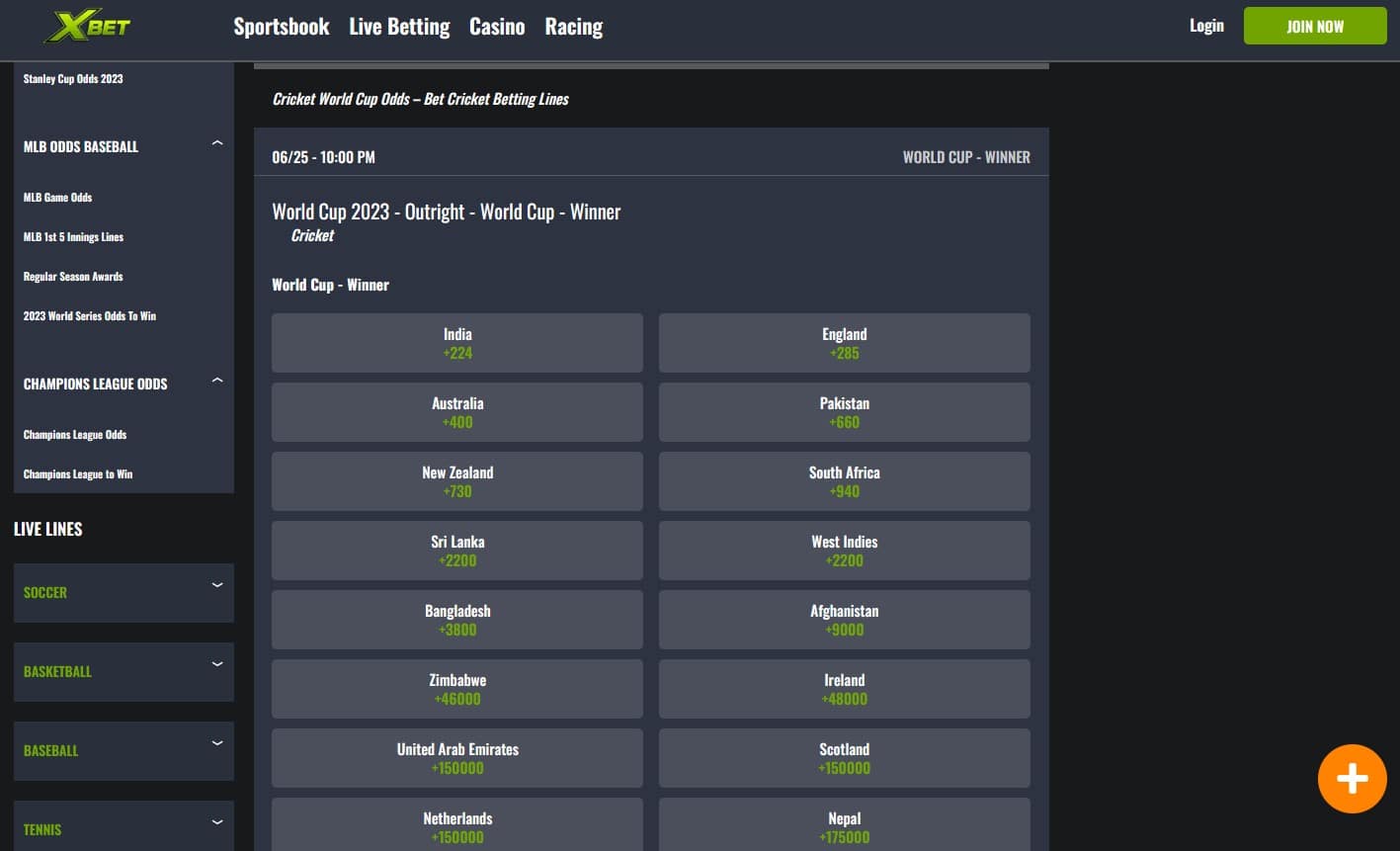Open Champions League Odds link
1400x851 pixels.
coord(75,434)
